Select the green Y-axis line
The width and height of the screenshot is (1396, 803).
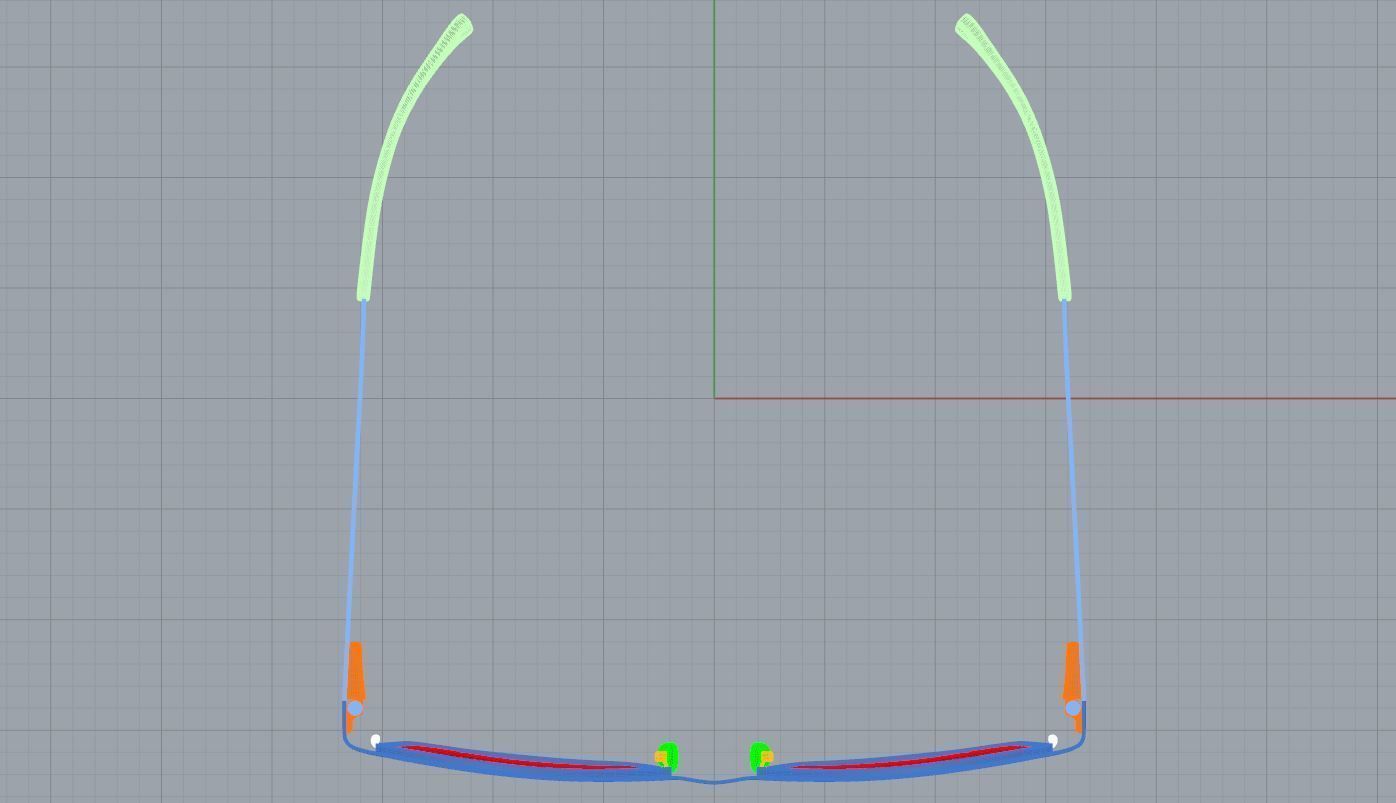click(714, 198)
